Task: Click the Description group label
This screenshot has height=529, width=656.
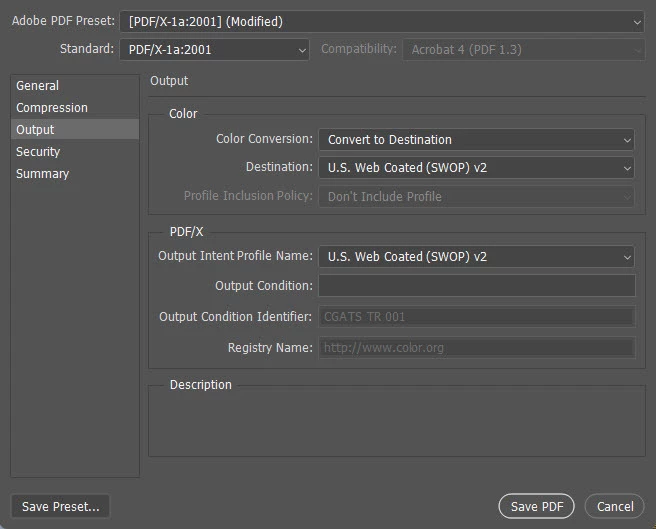Action: [x=200, y=385]
